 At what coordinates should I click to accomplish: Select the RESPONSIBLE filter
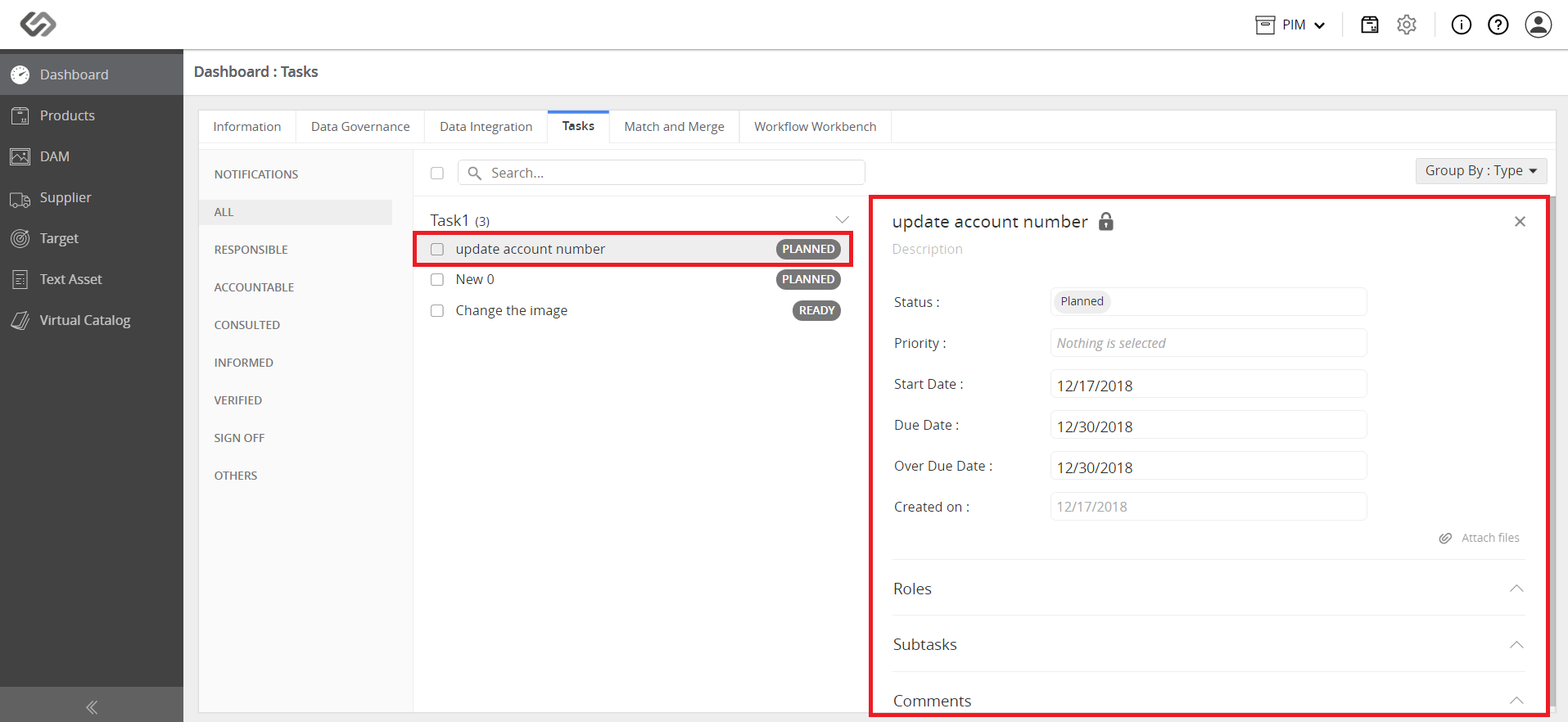click(x=251, y=250)
